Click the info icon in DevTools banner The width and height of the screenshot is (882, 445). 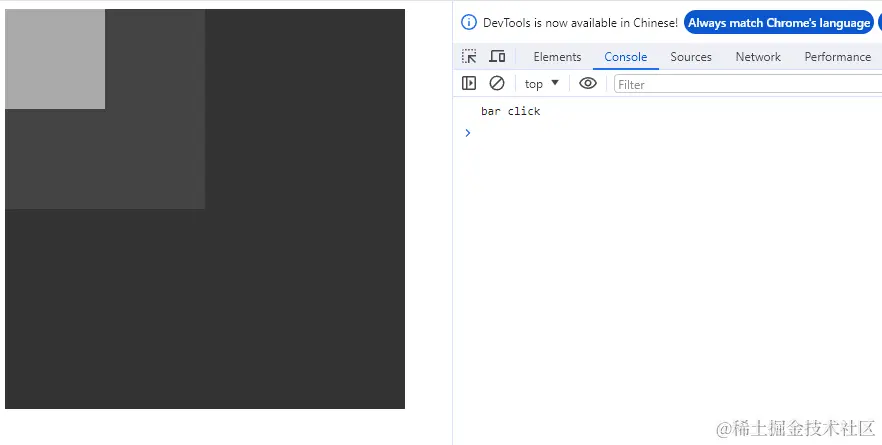(469, 23)
